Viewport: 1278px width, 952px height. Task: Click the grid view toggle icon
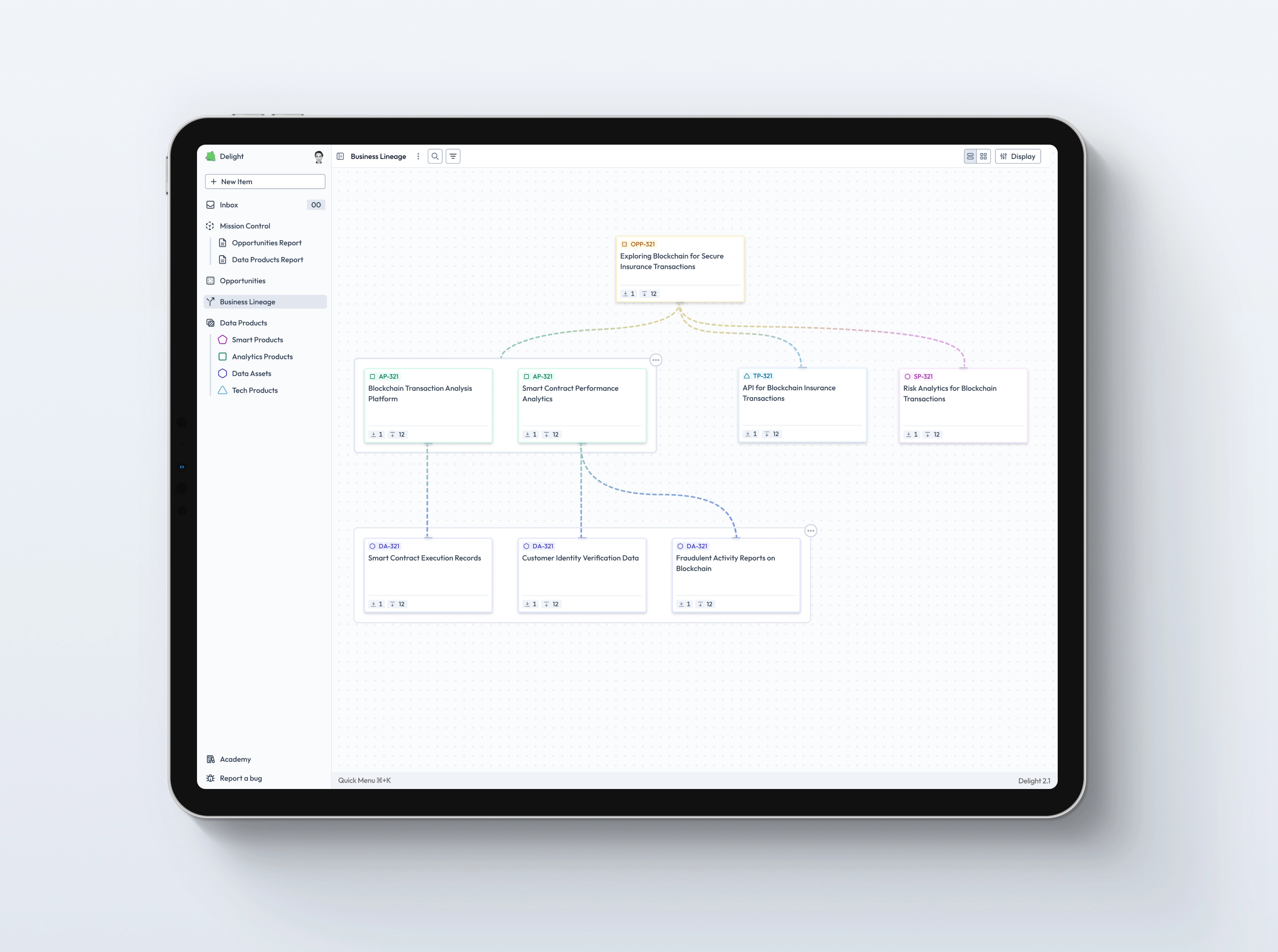[984, 156]
